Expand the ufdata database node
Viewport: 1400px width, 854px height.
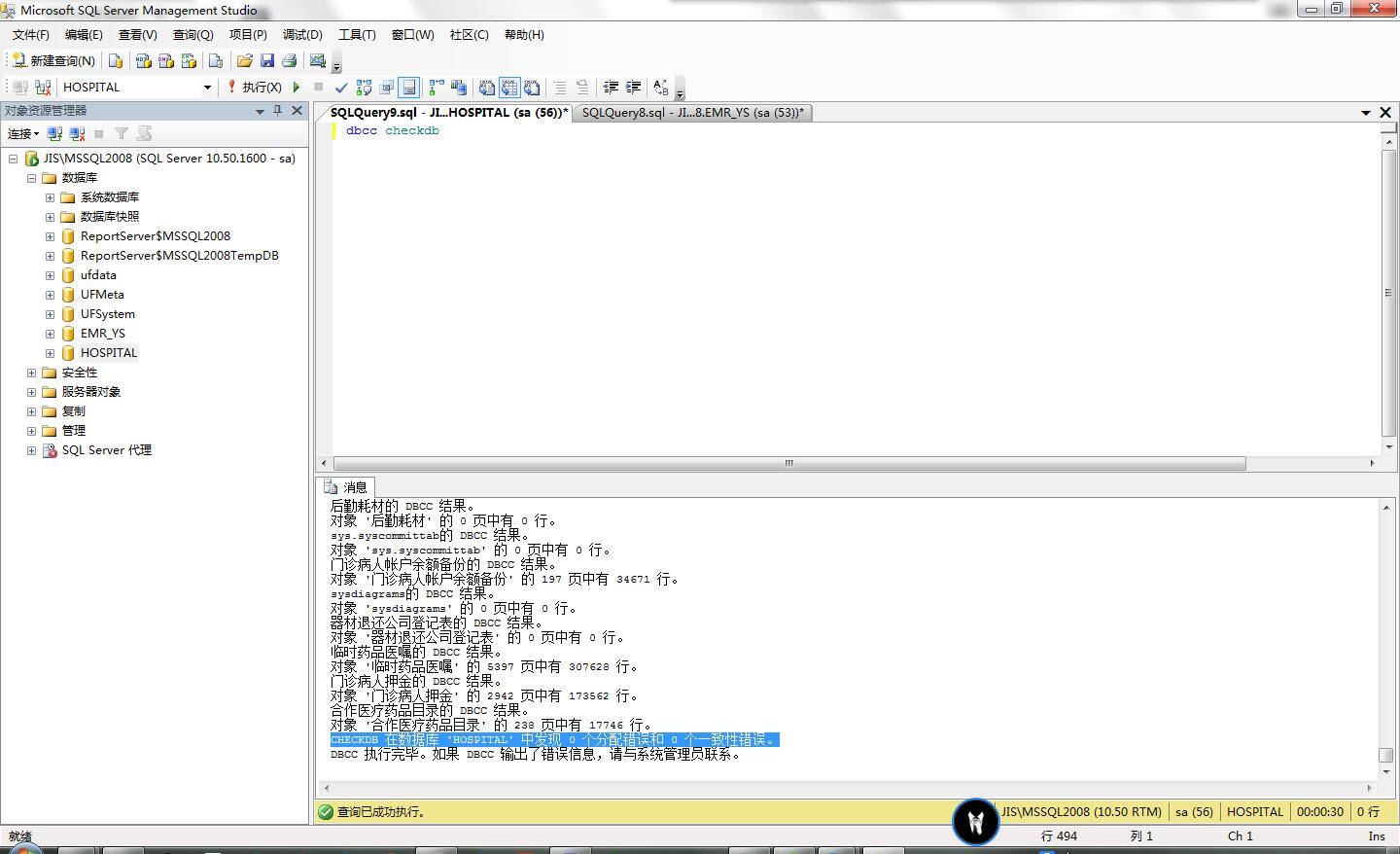(x=50, y=275)
